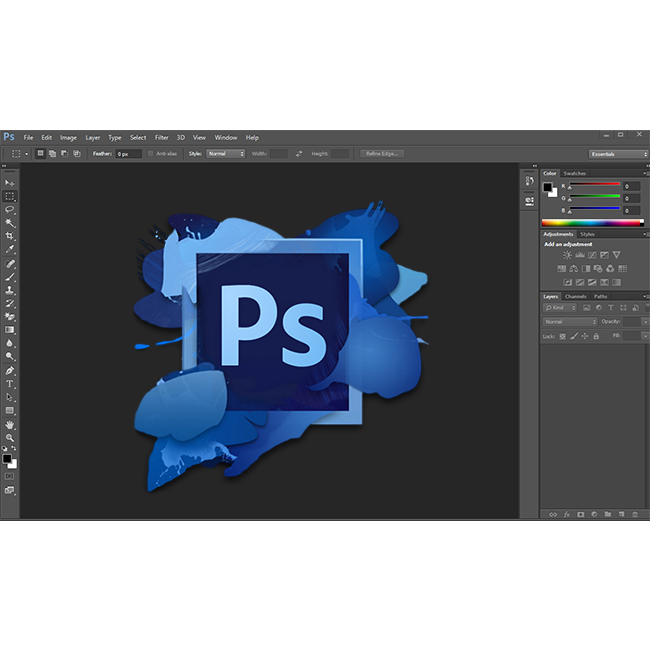Toggle the lock all padlock icon
The height and width of the screenshot is (650, 650).
tap(597, 336)
